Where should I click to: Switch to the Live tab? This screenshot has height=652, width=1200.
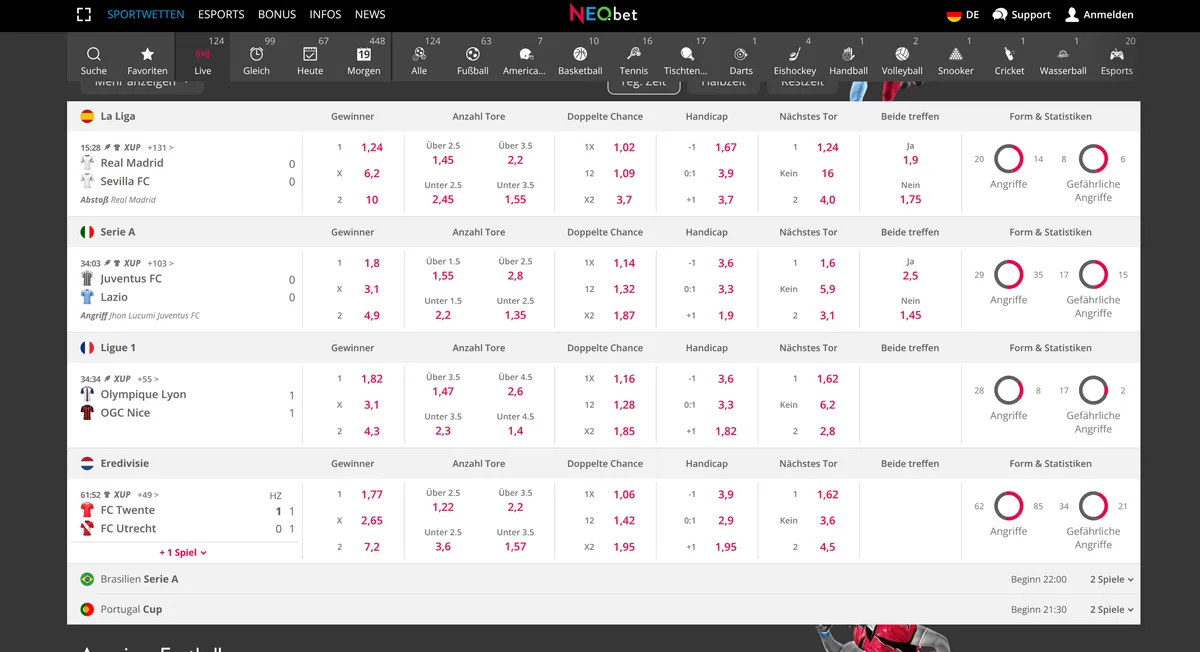coord(203,56)
